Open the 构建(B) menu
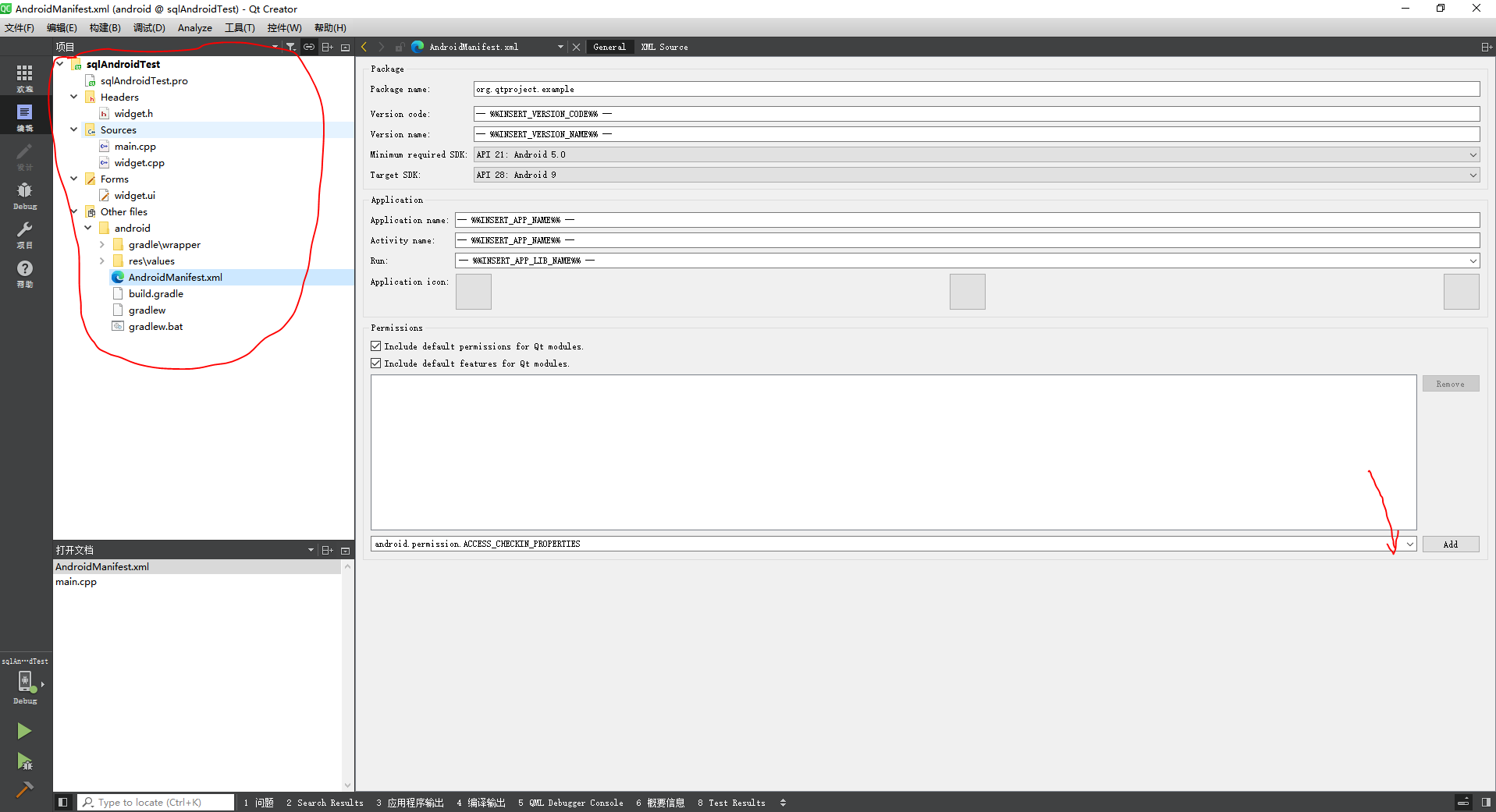Screen dimensions: 1496x812 [x=105, y=28]
